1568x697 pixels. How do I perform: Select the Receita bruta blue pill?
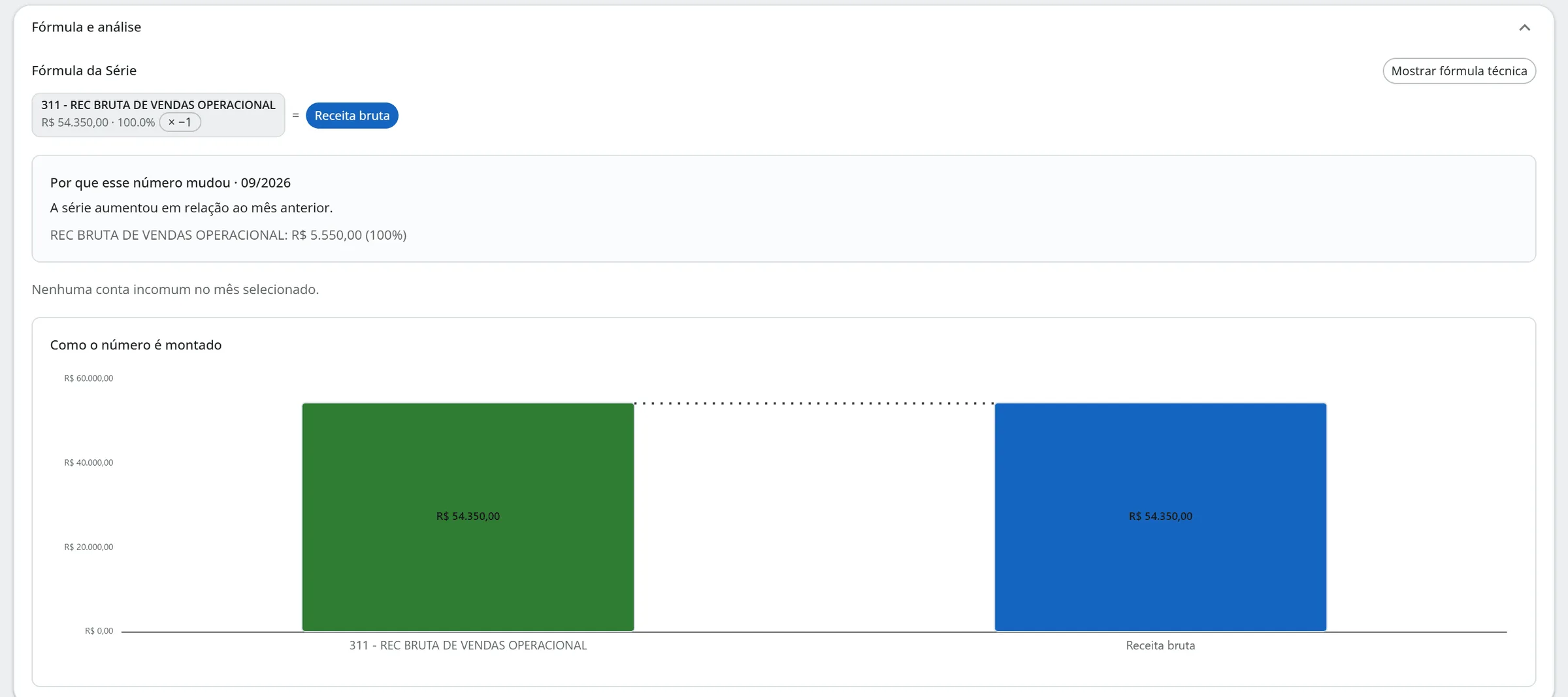(351, 116)
